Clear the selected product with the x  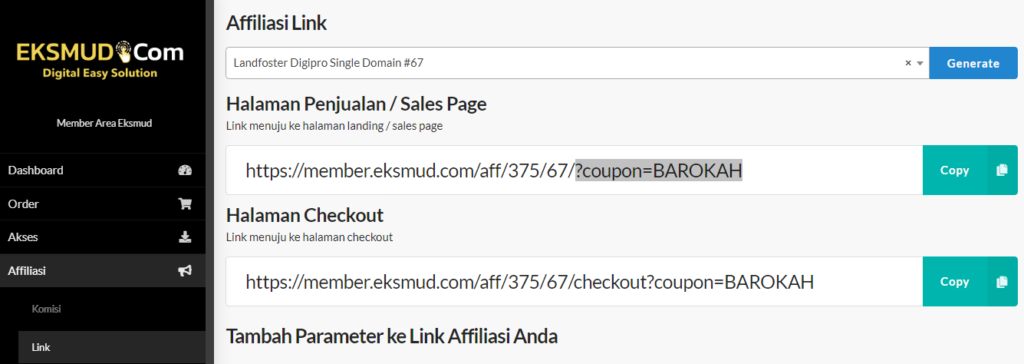908,63
